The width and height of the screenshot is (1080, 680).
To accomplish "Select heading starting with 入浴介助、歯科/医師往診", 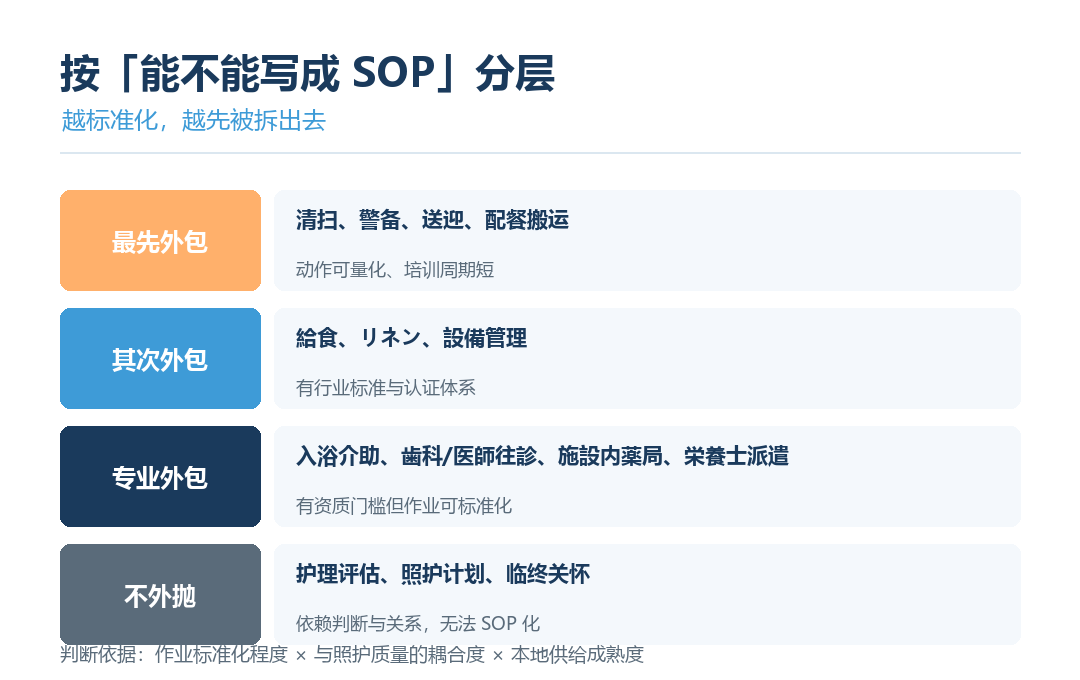I will click(542, 455).
